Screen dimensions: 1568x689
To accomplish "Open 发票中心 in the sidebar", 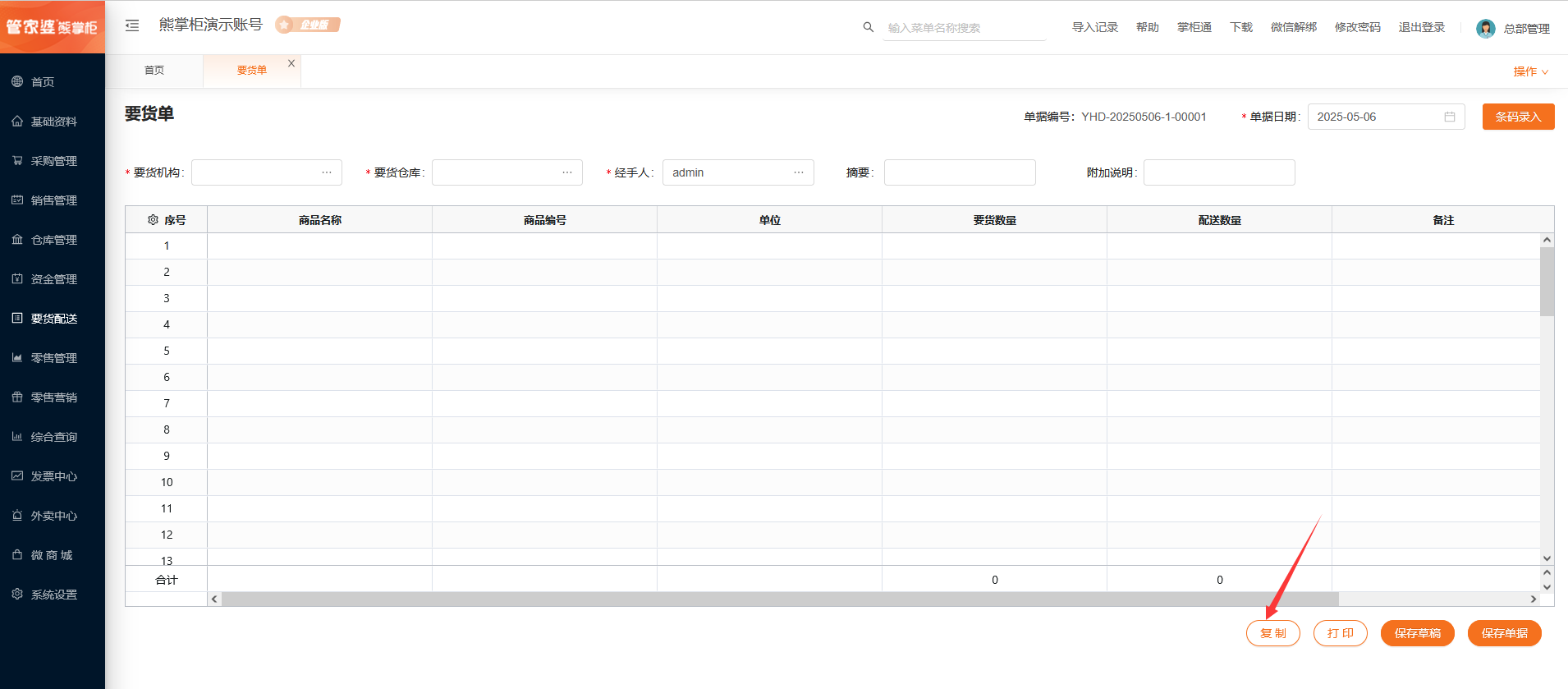I will point(53,476).
